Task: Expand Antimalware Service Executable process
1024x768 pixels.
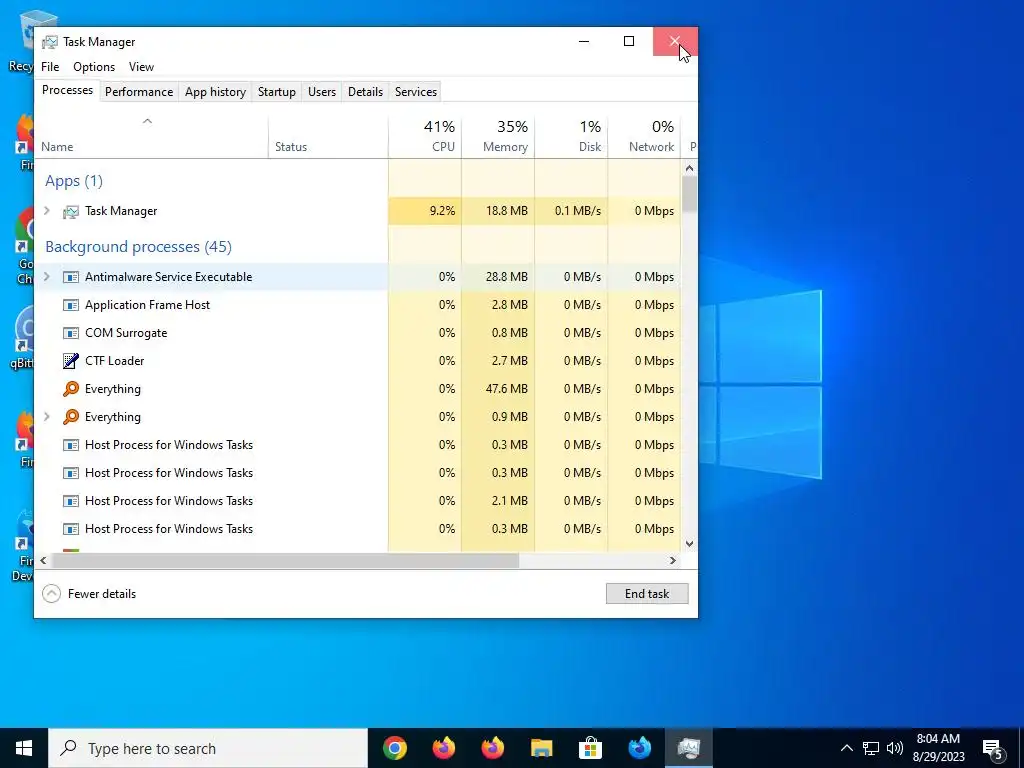Action: point(47,277)
